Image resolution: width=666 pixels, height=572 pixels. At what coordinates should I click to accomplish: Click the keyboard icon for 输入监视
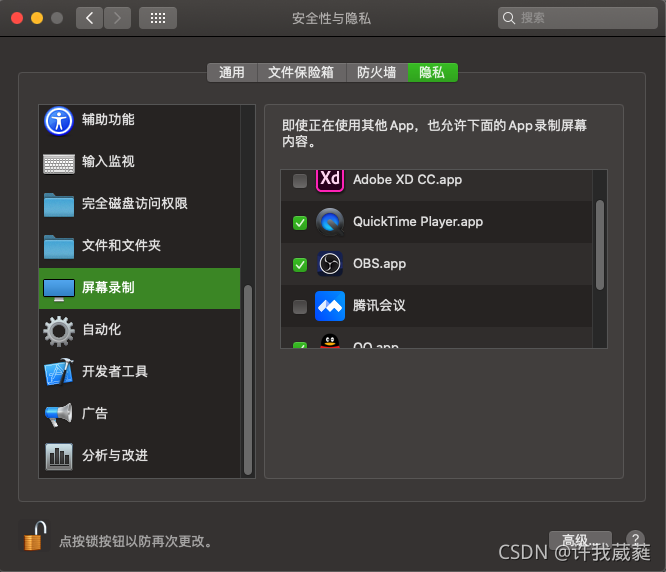pyautogui.click(x=59, y=163)
